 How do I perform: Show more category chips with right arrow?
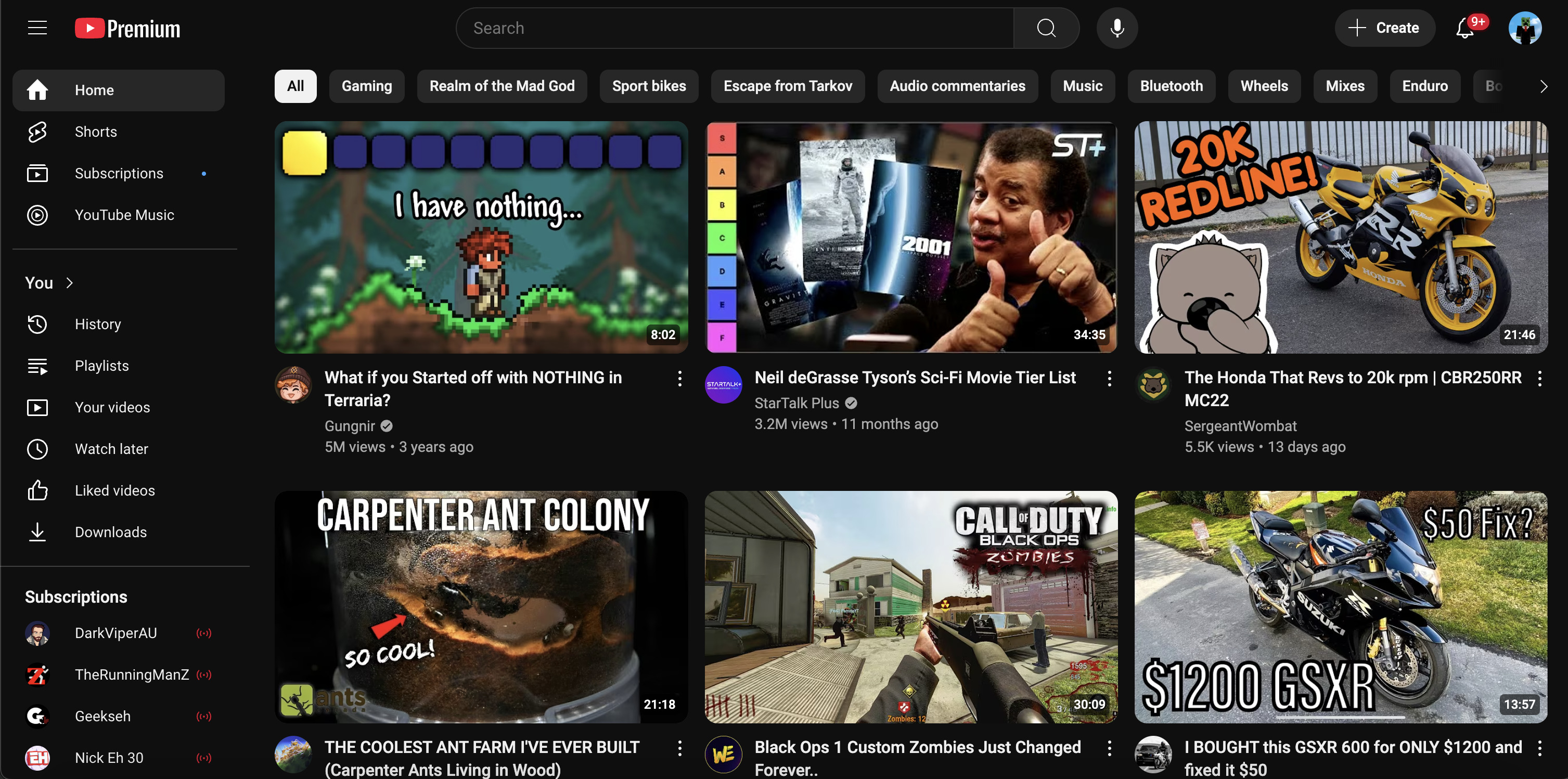pos(1543,86)
